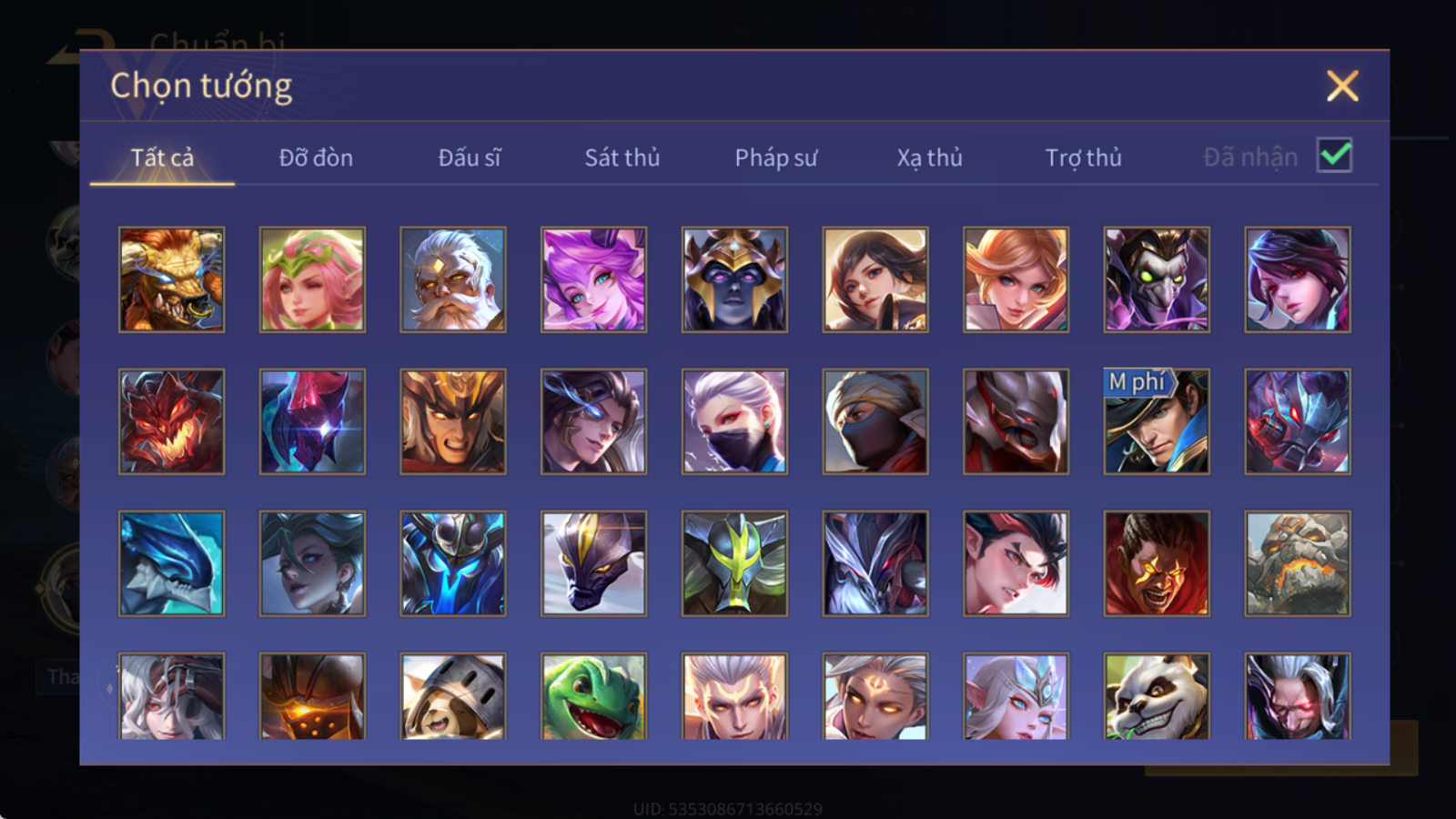The image size is (1456, 819).
Task: Show the 'Trợ thủ' hero category
Action: [x=1083, y=158]
